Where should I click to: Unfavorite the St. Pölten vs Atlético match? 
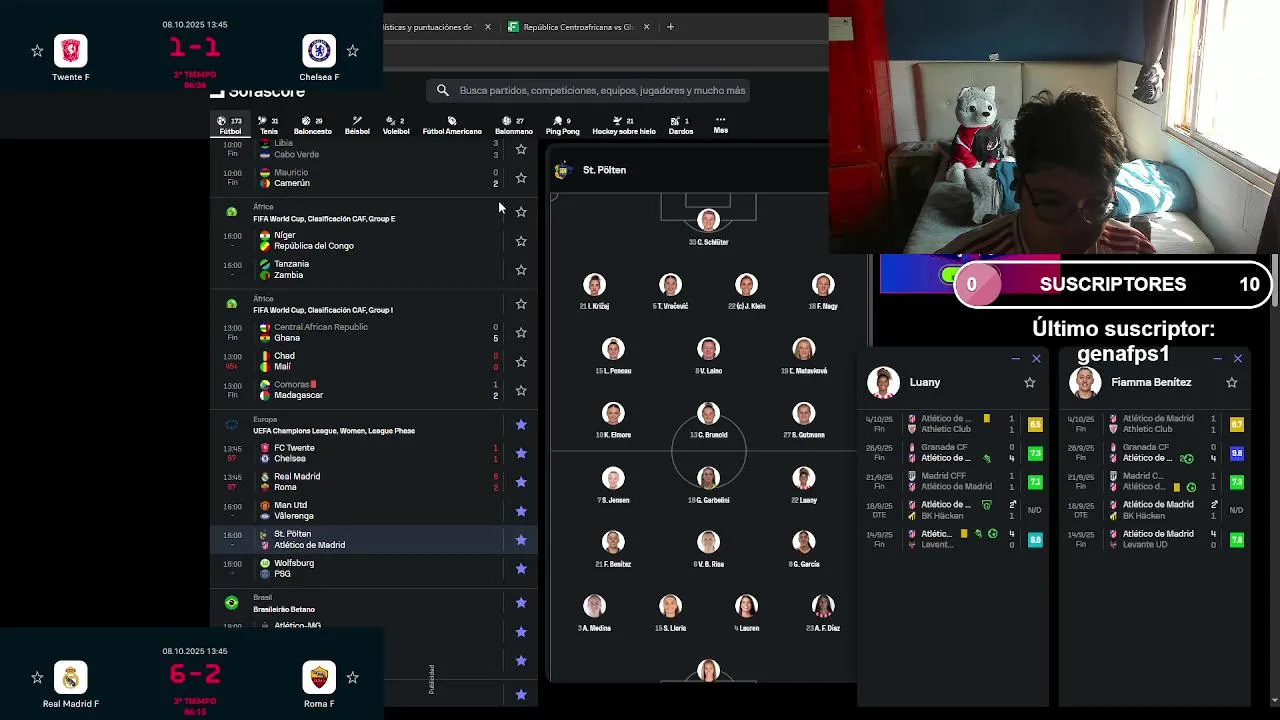(521, 540)
